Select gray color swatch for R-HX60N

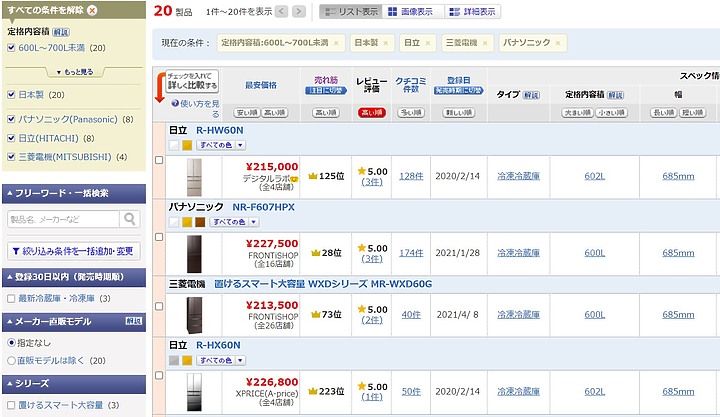coord(174,361)
